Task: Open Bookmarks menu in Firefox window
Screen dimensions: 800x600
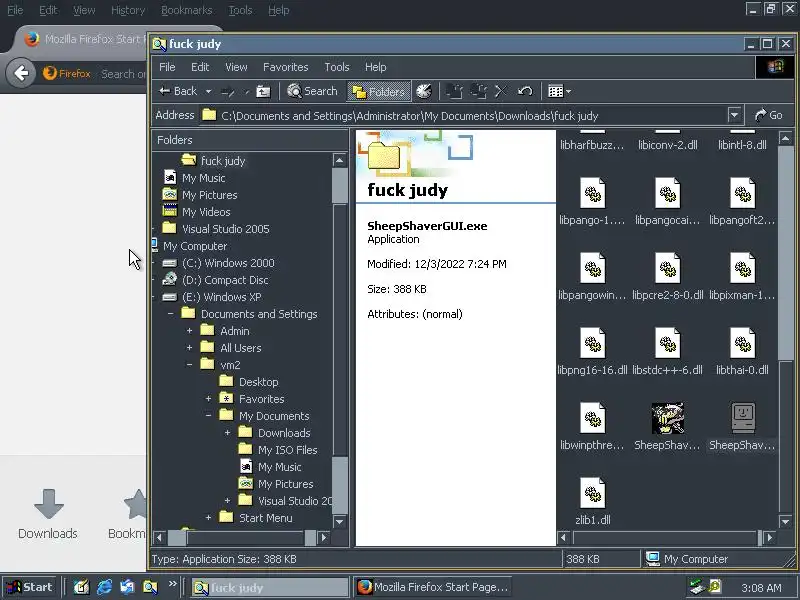Action: tap(187, 10)
